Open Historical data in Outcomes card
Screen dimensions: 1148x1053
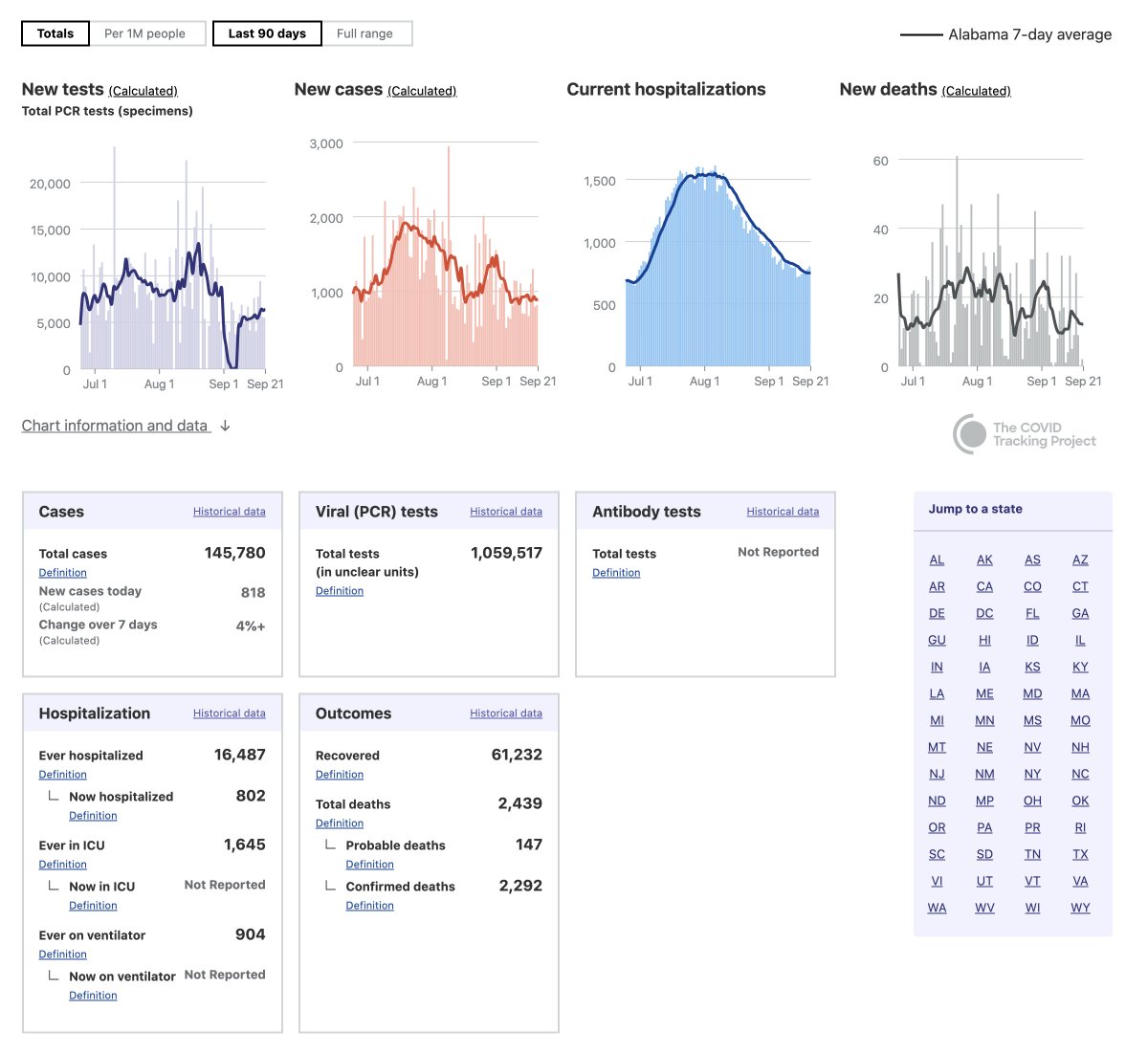[x=506, y=713]
